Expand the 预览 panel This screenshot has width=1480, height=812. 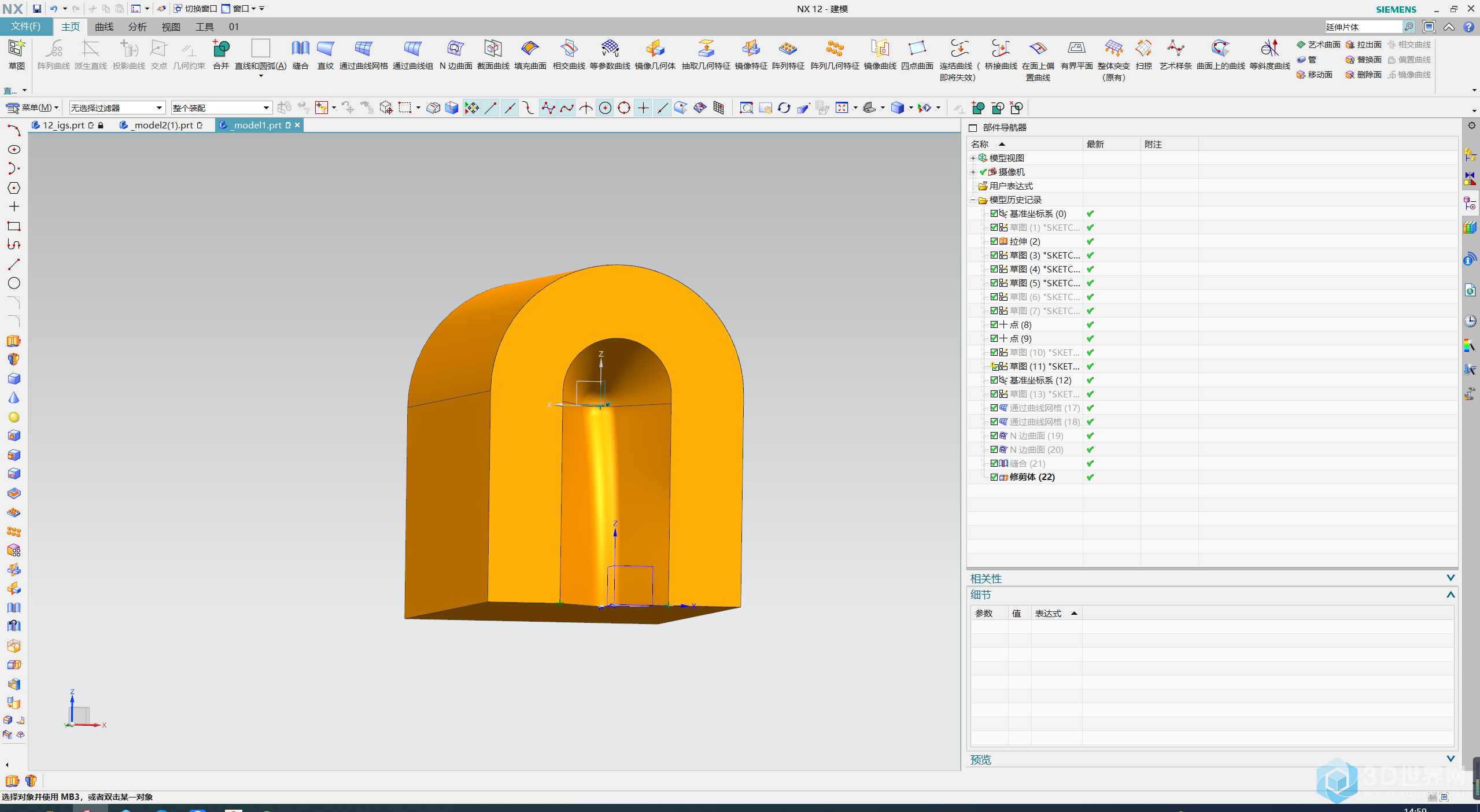1450,759
